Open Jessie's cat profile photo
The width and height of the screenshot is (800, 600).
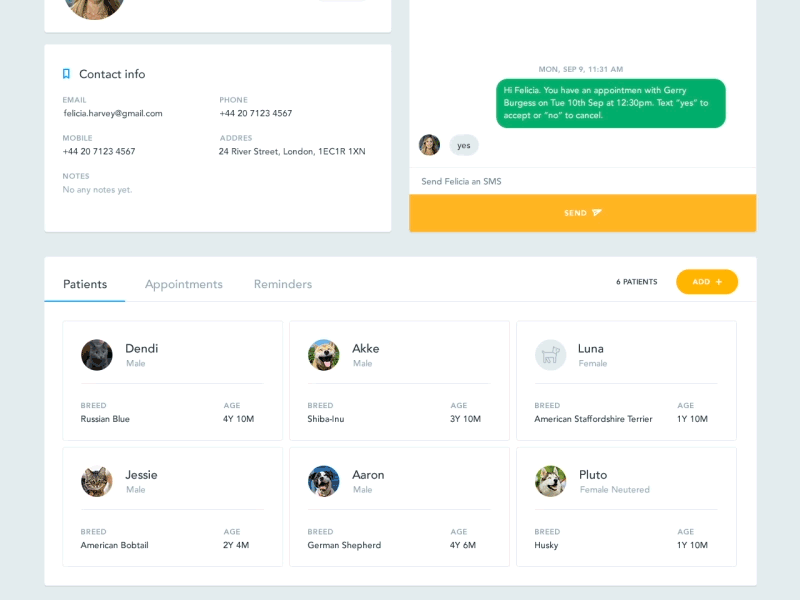click(97, 481)
